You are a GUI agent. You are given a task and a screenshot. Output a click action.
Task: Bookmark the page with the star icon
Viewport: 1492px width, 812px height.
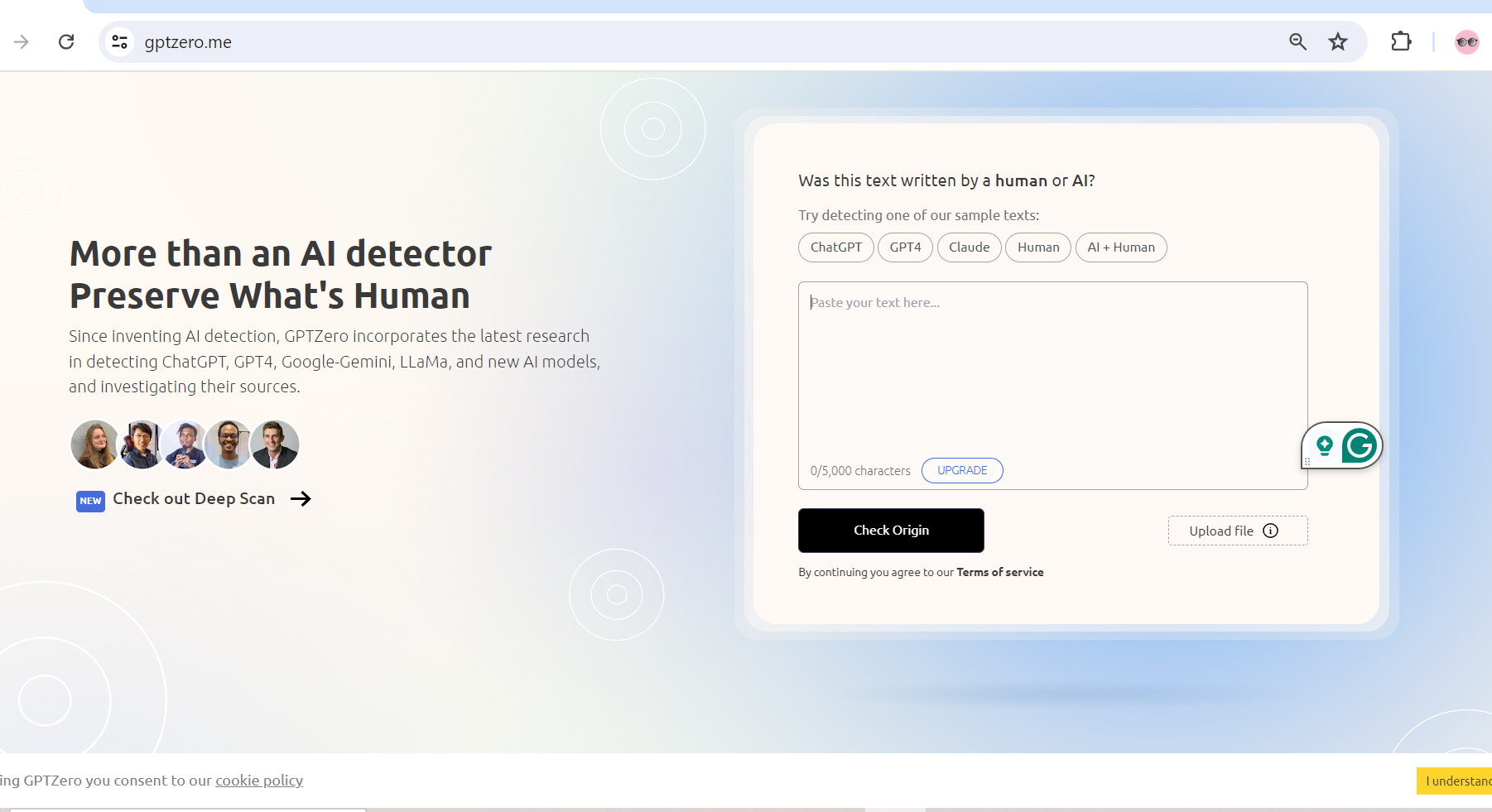(x=1338, y=41)
